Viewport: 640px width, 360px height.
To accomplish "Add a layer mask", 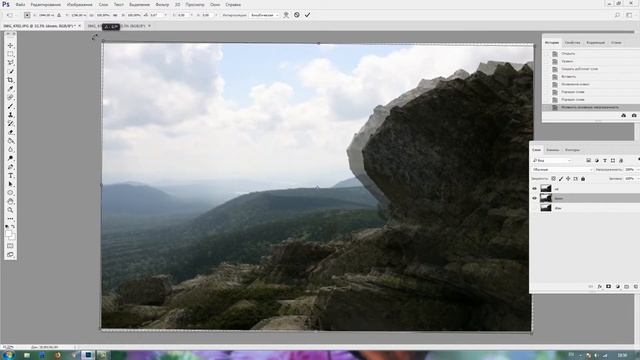I will 609,287.
